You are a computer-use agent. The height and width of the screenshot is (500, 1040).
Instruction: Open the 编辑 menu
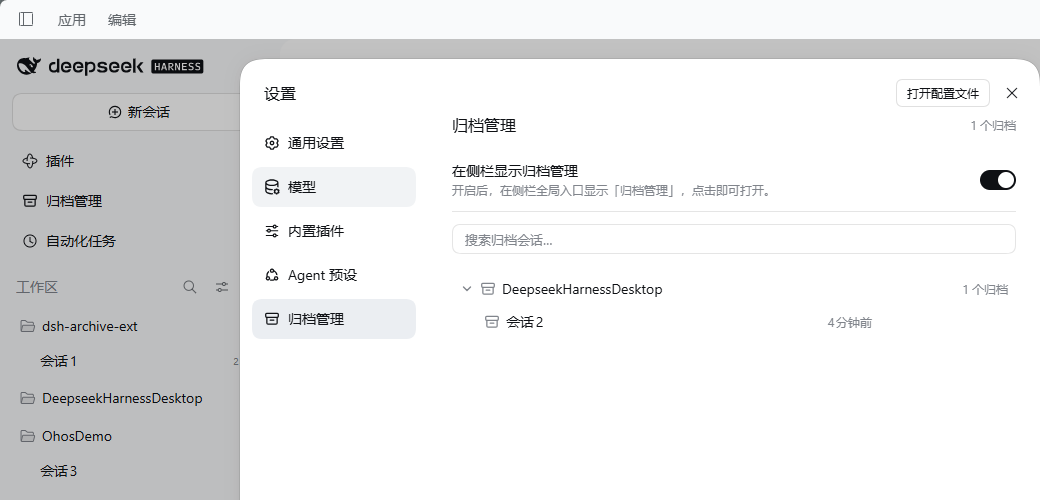click(x=122, y=20)
